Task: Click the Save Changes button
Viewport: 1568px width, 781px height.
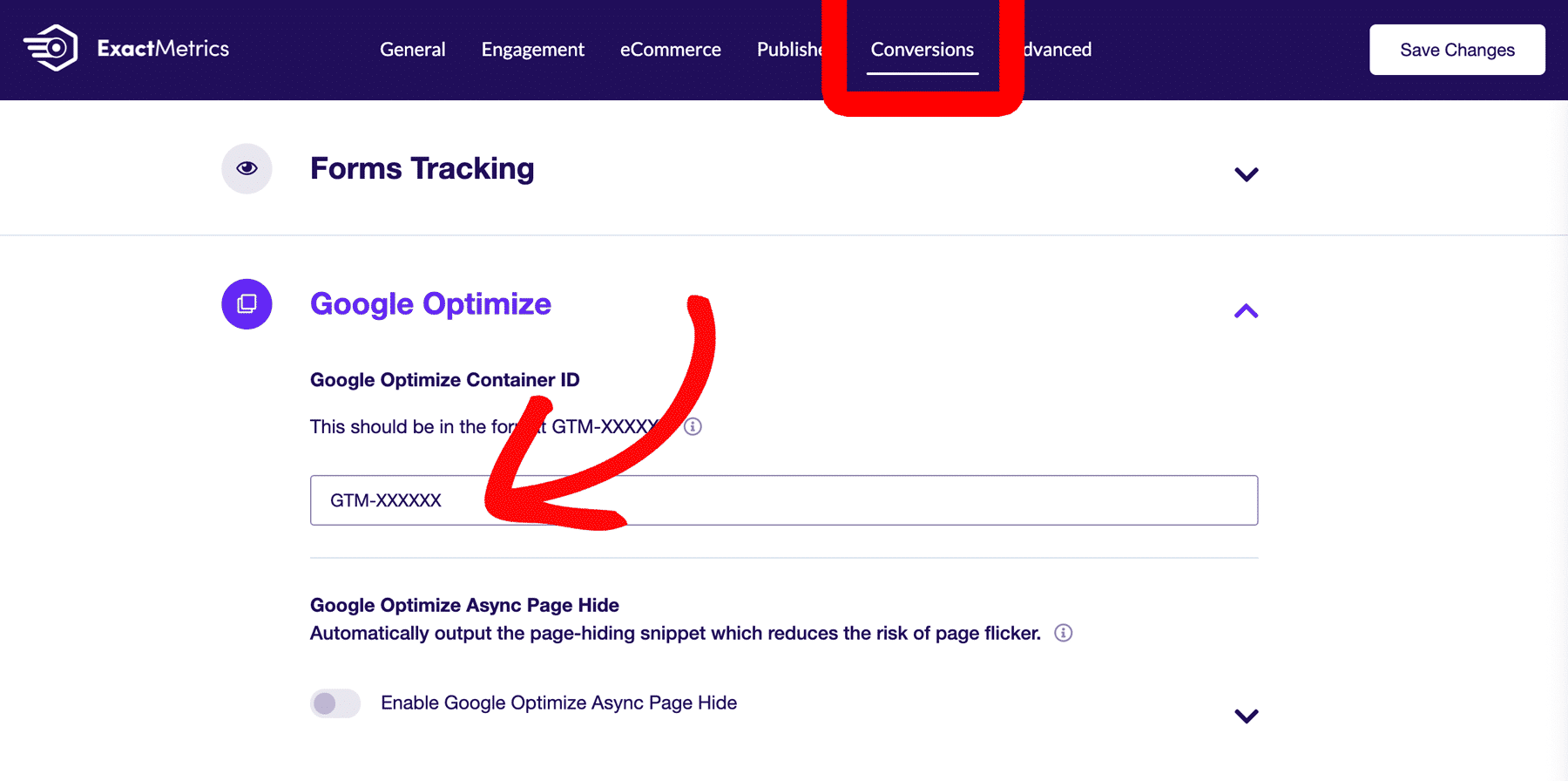Action: click(x=1457, y=50)
